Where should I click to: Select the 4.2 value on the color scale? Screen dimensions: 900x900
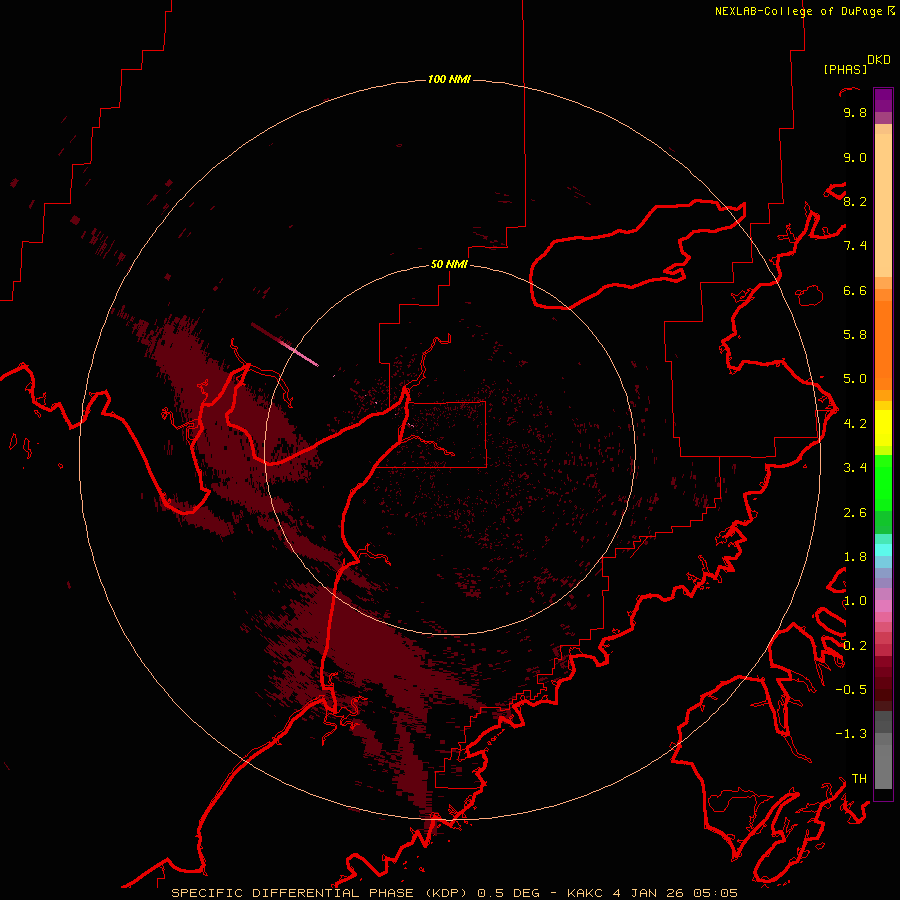855,424
